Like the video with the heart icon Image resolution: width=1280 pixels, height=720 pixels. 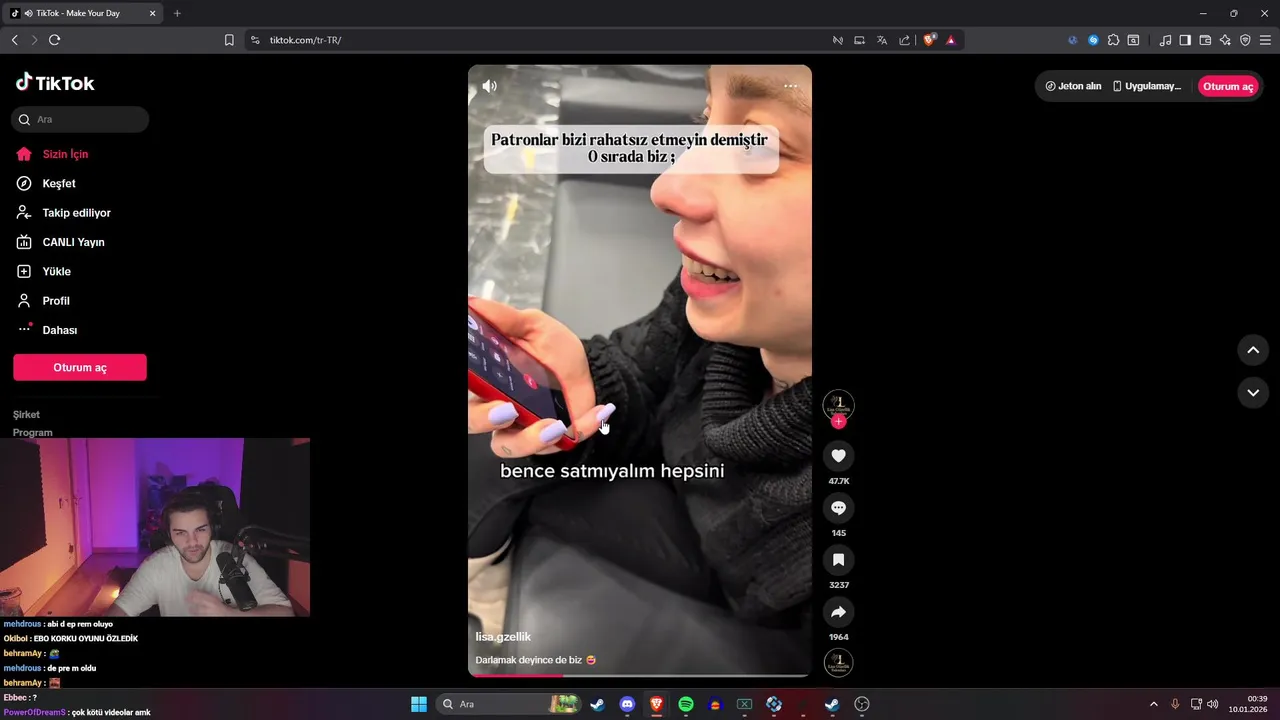click(838, 456)
